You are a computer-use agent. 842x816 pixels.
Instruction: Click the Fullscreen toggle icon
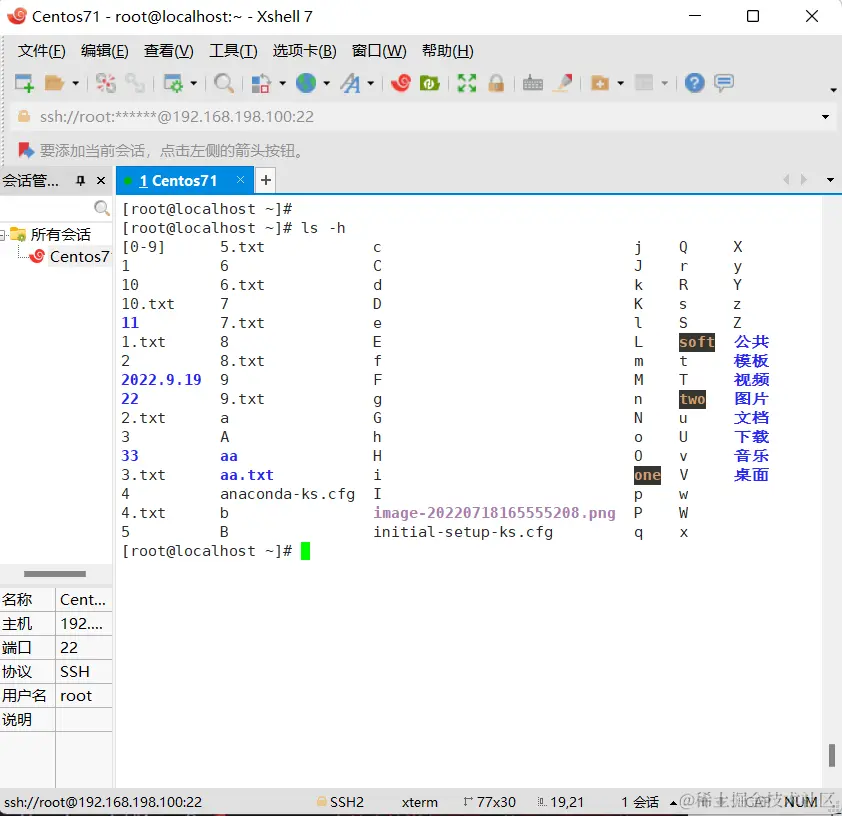(467, 83)
